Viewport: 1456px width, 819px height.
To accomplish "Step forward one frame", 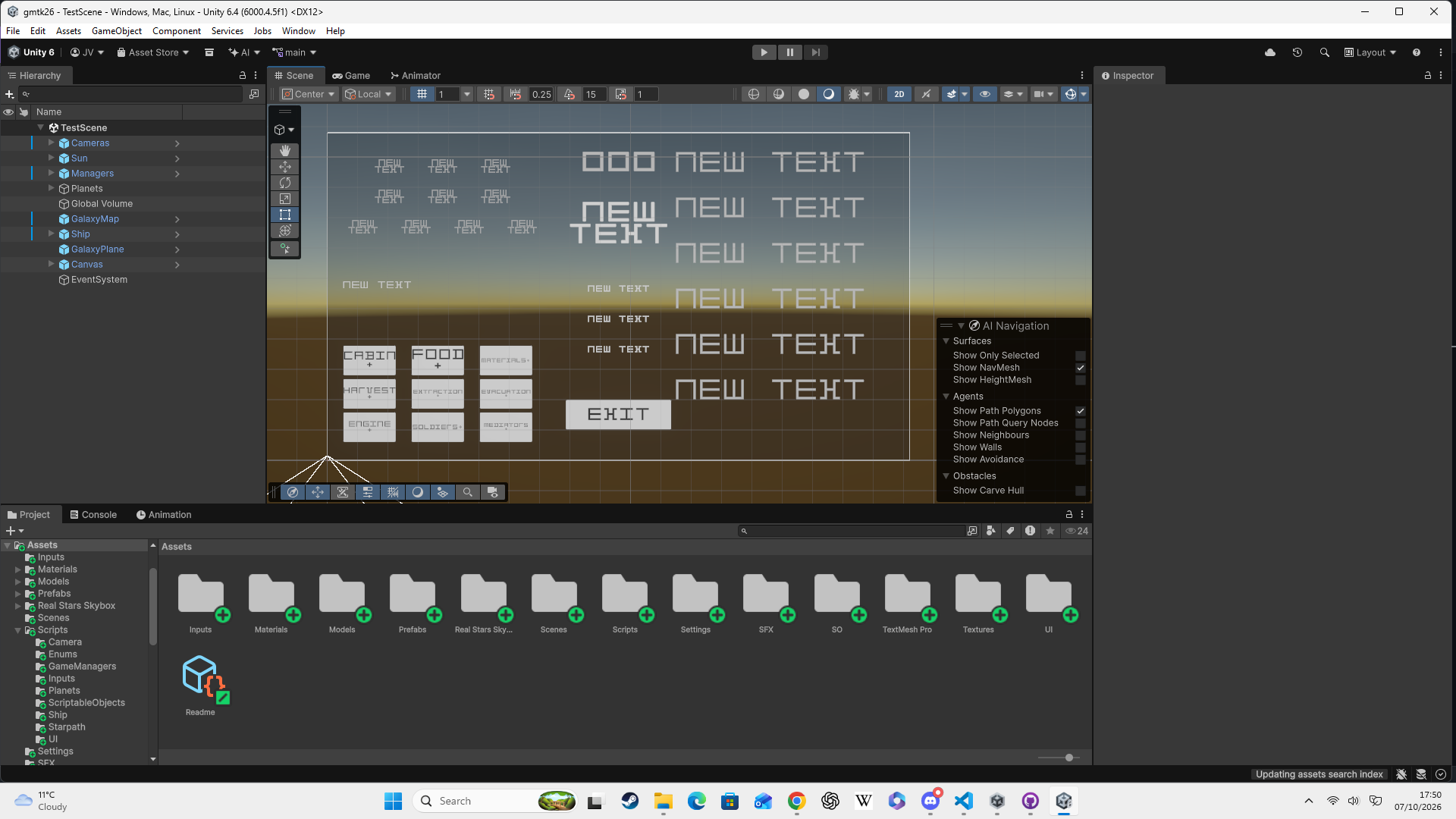I will [815, 52].
